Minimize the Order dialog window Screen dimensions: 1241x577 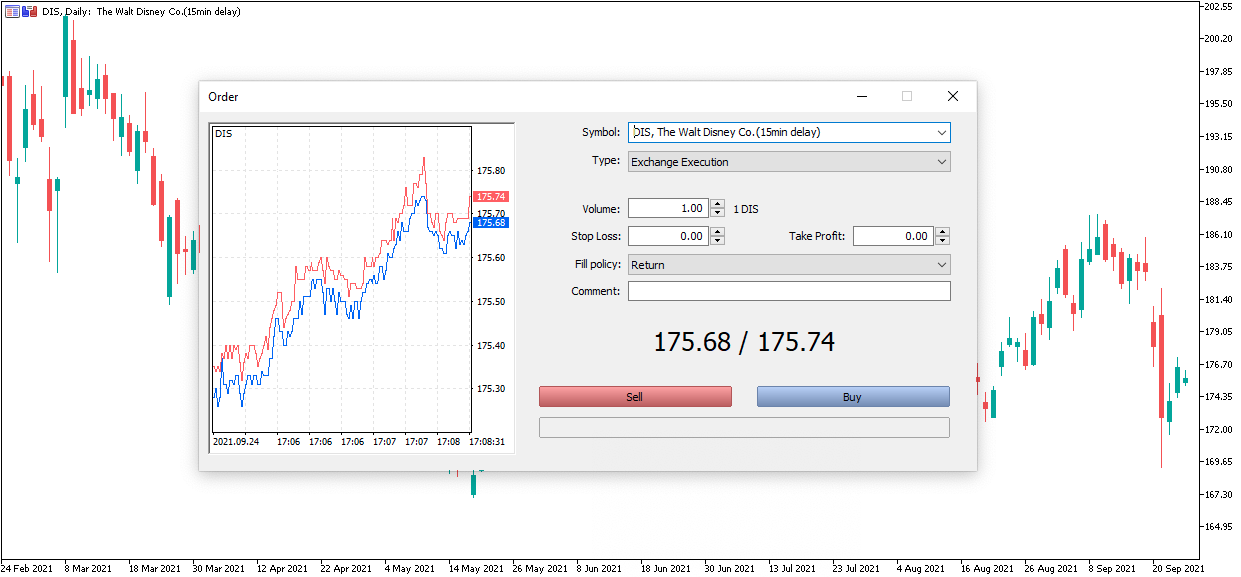click(x=862, y=96)
